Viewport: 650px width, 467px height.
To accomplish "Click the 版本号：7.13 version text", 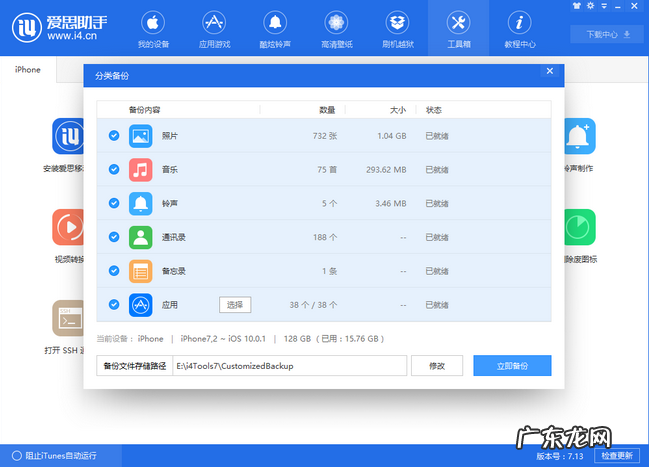I will click(x=560, y=456).
